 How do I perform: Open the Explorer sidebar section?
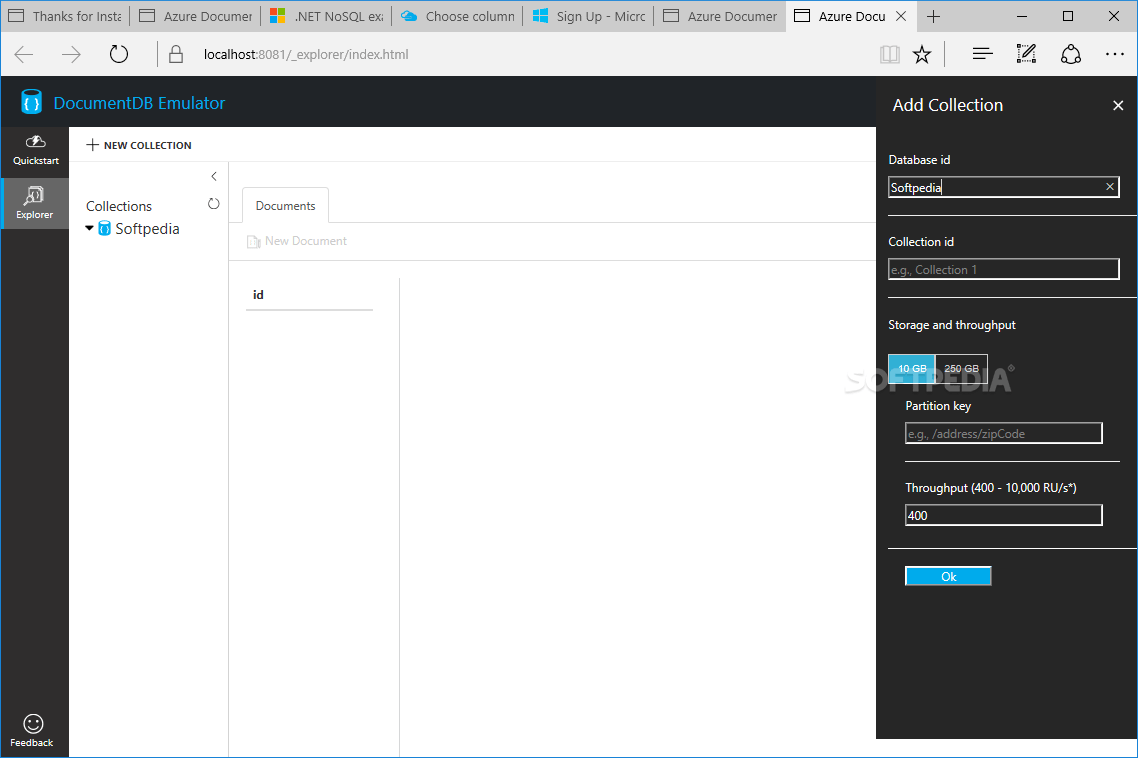35,203
